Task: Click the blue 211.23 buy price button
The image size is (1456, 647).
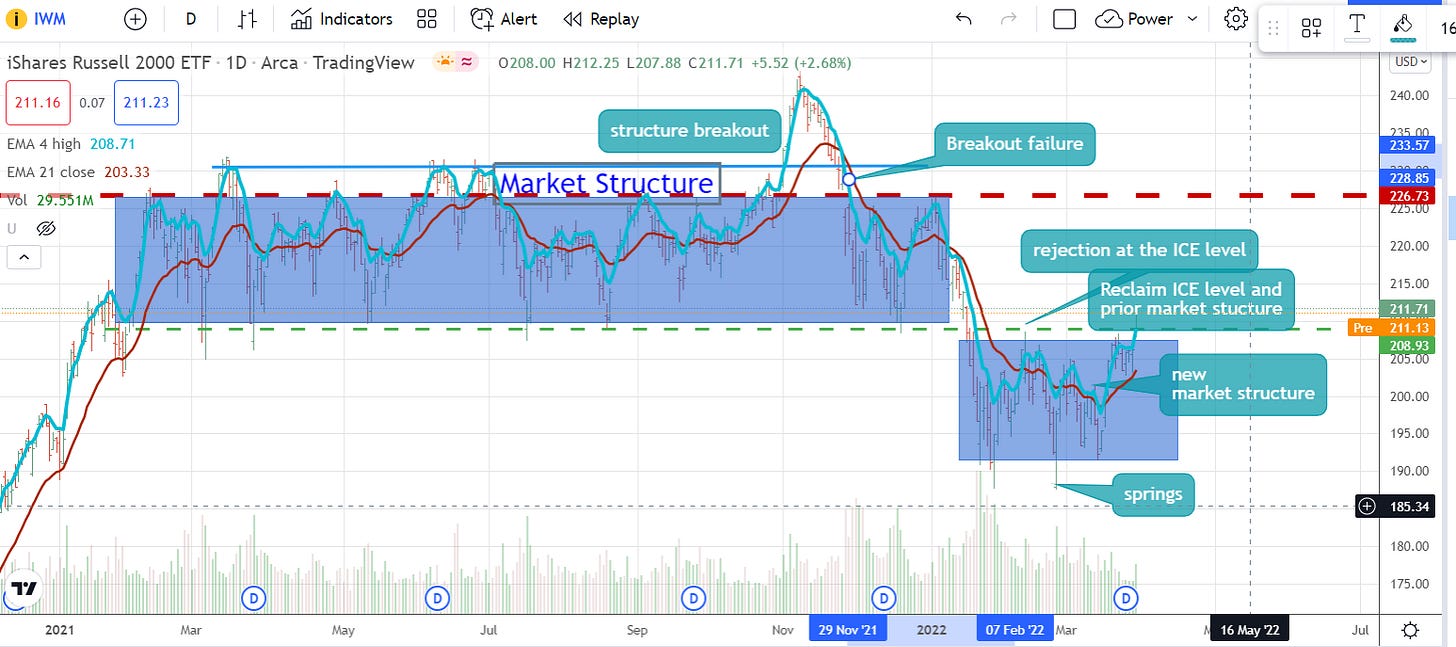Action: tap(146, 102)
